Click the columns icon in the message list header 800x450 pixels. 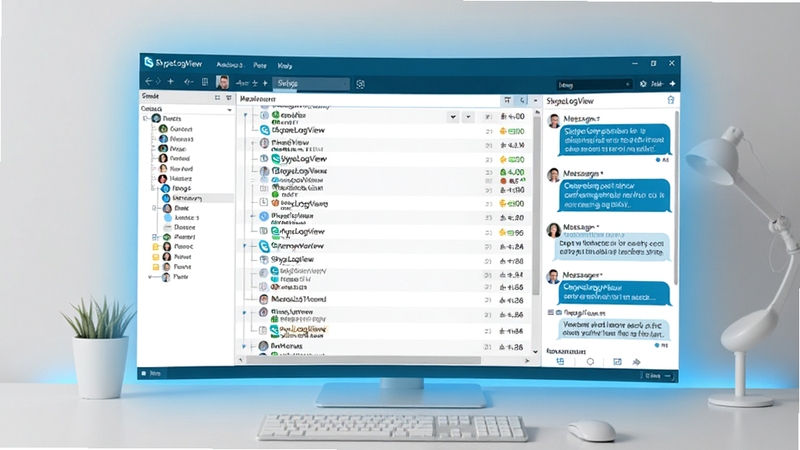point(507,100)
